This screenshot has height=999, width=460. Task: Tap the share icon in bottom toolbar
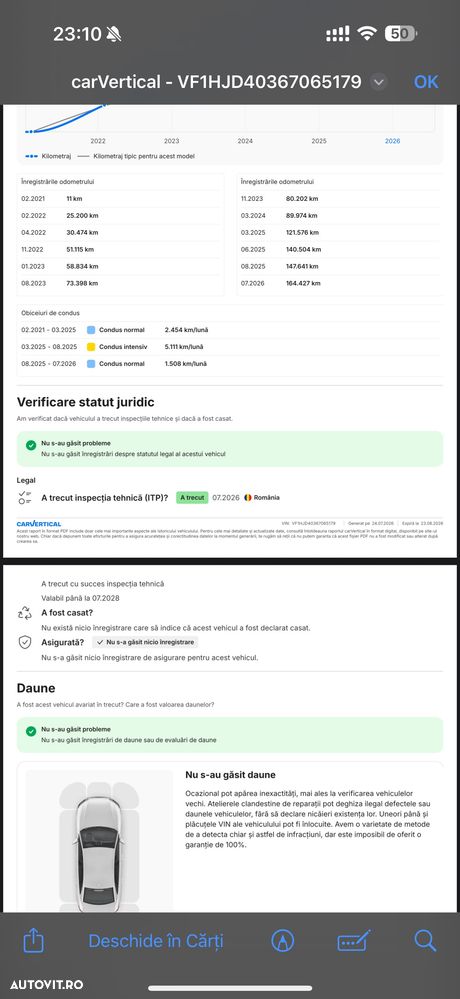pyautogui.click(x=32, y=940)
